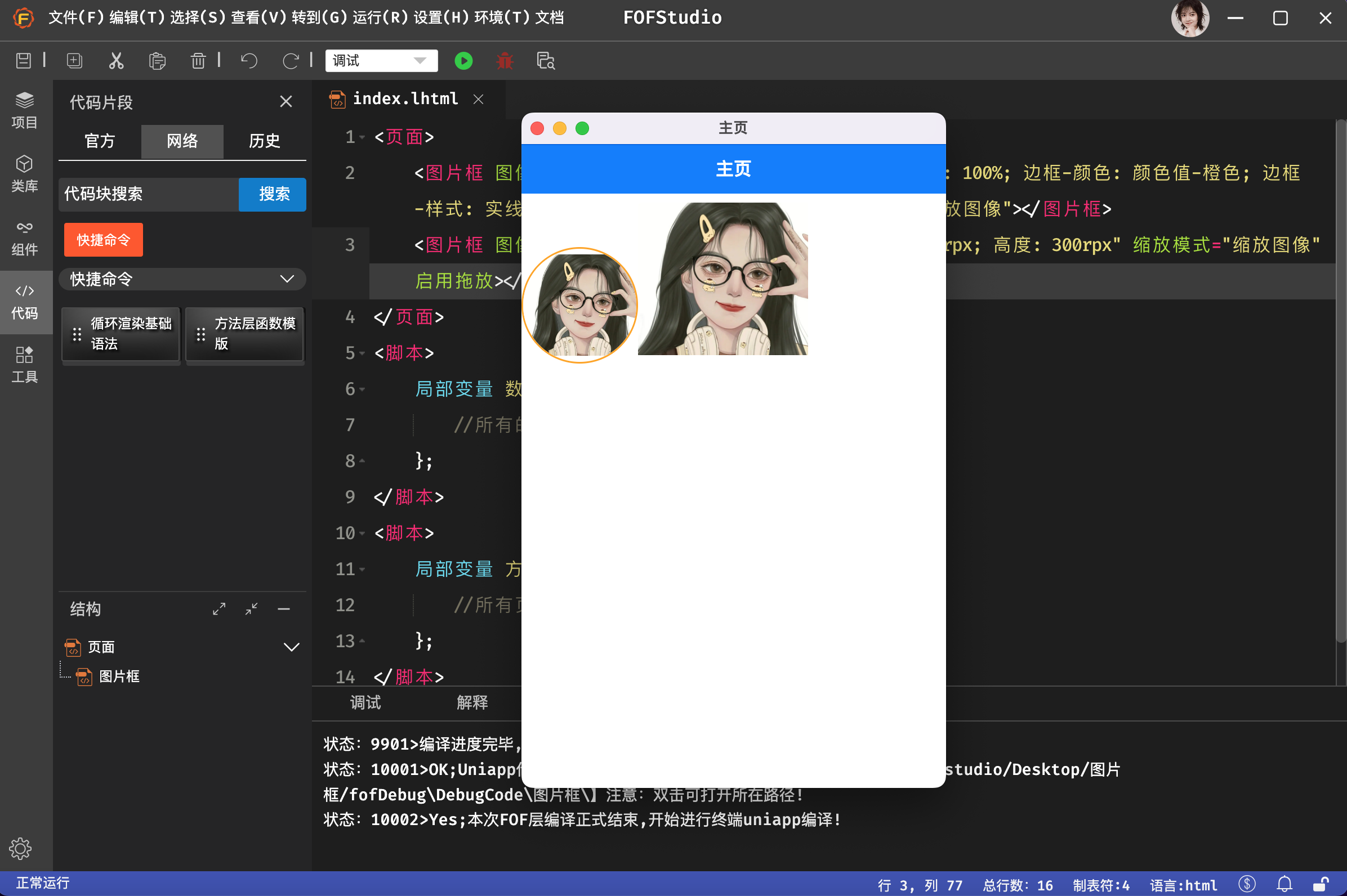The width and height of the screenshot is (1347, 896).
Task: Open the 文件(F) menu
Action: pyautogui.click(x=76, y=17)
